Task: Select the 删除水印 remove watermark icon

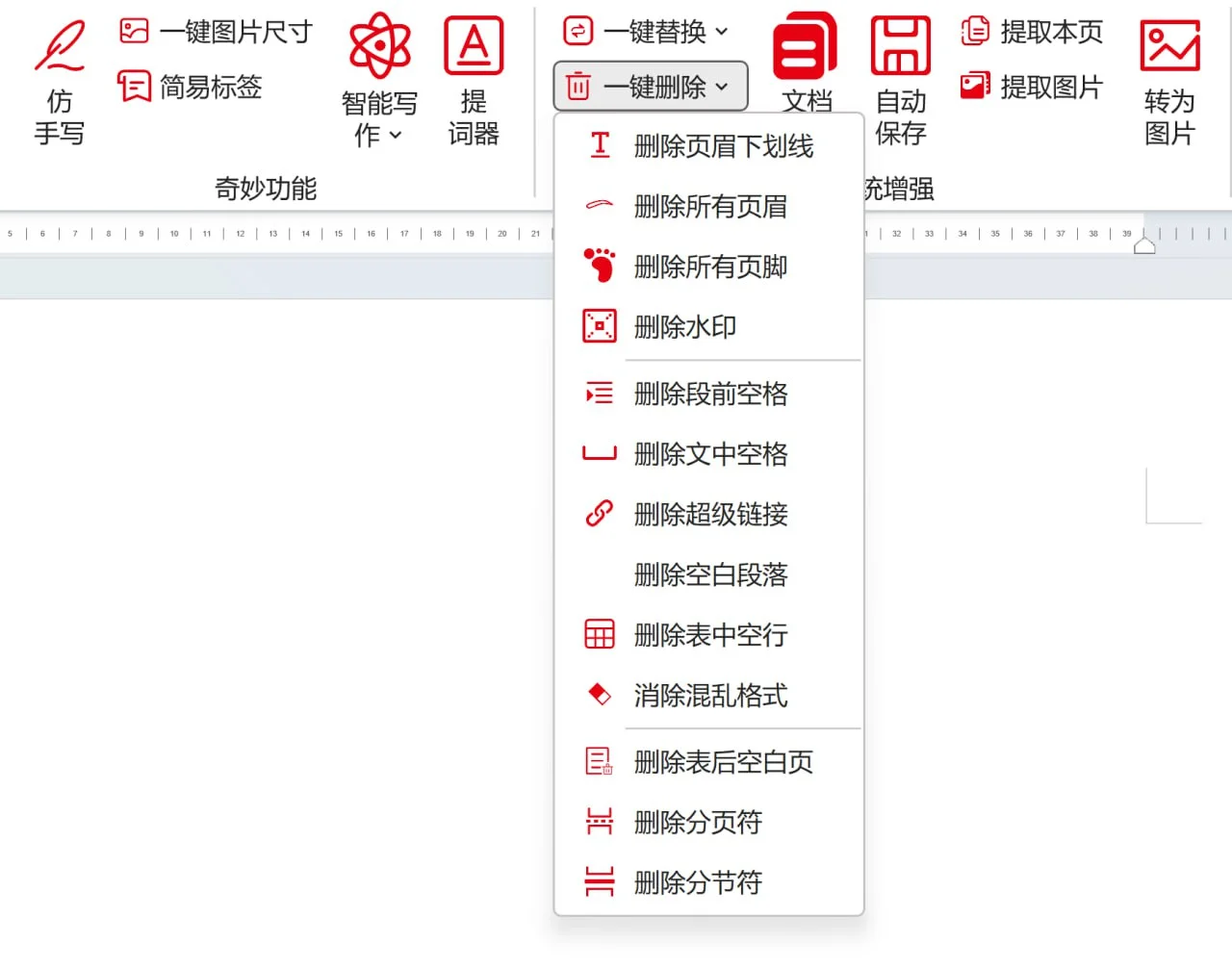Action: coord(599,326)
